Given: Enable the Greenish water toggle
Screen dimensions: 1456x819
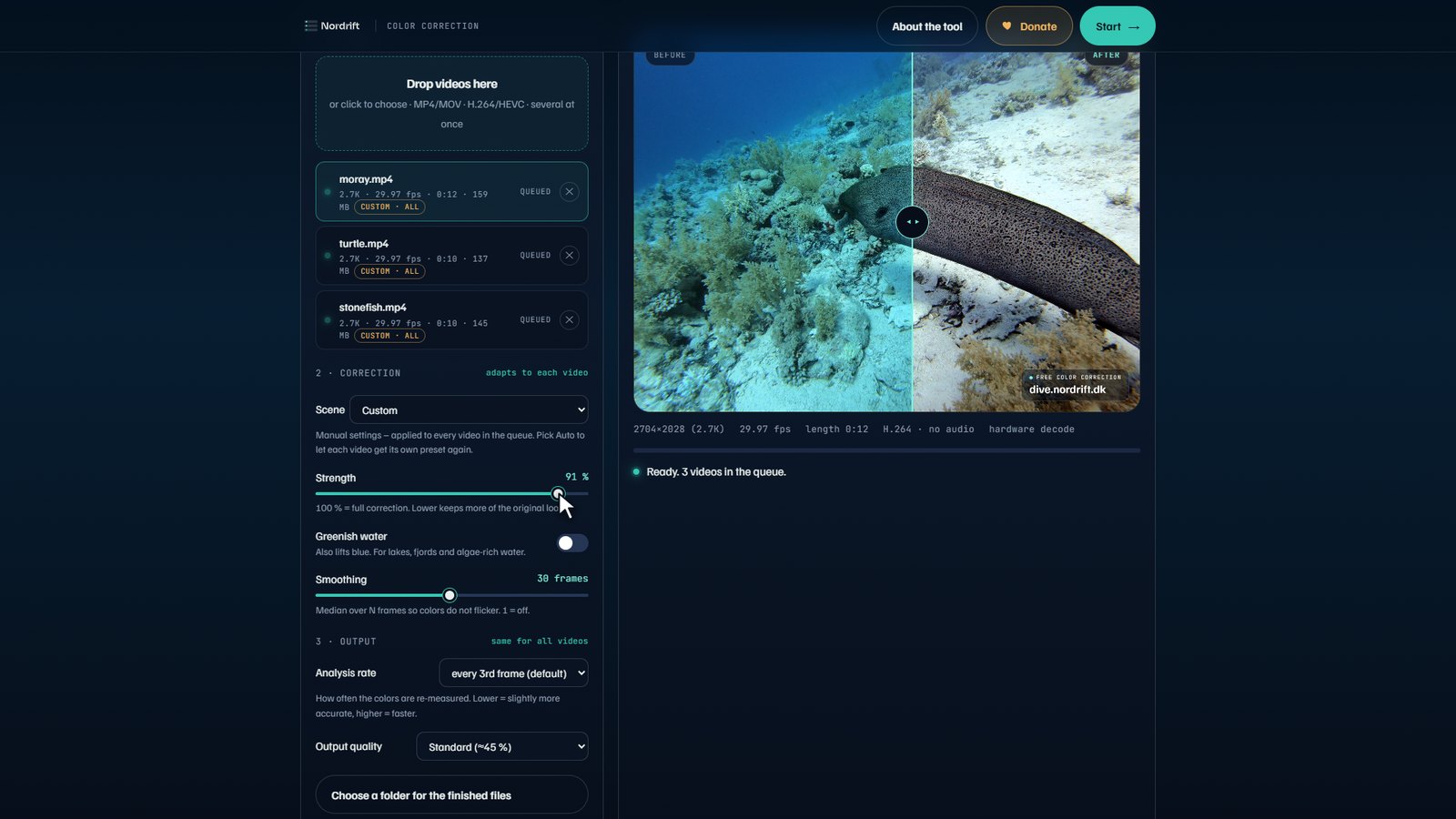Looking at the screenshot, I should [x=572, y=543].
